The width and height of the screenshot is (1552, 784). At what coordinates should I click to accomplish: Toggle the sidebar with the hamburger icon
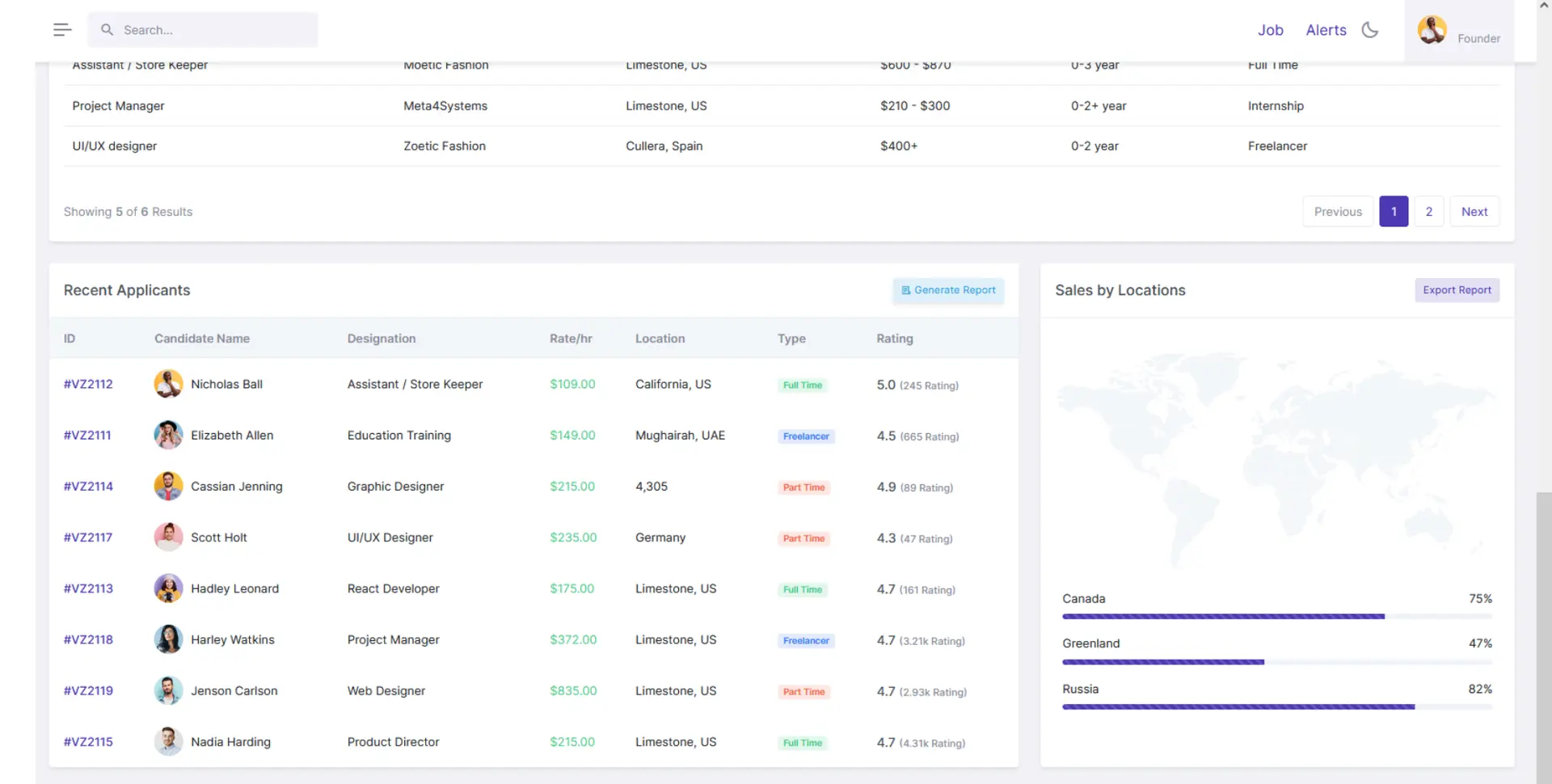(61, 29)
